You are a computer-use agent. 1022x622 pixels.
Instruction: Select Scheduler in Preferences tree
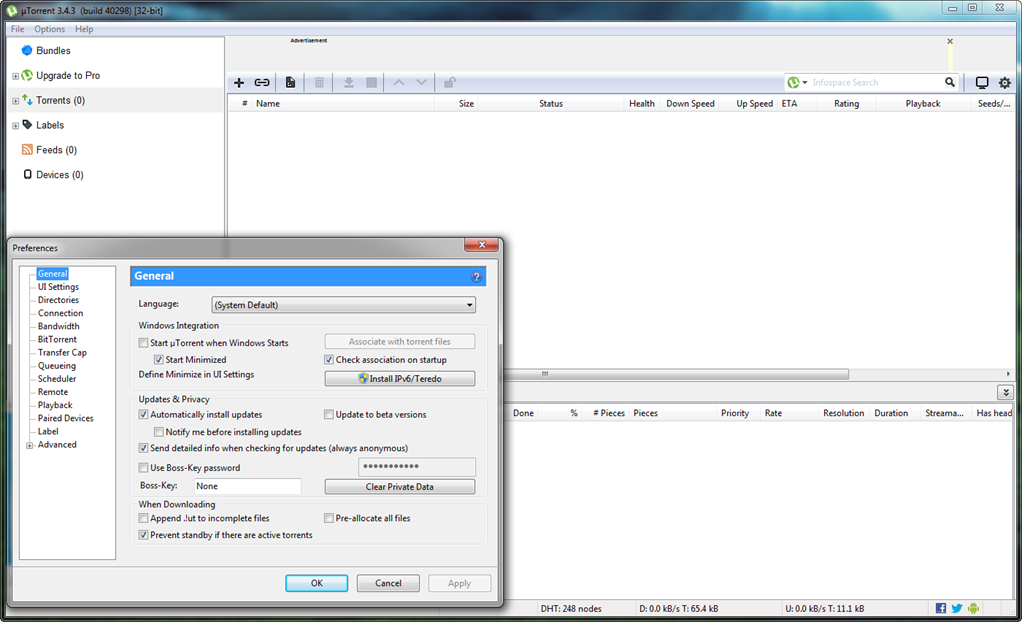click(57, 379)
